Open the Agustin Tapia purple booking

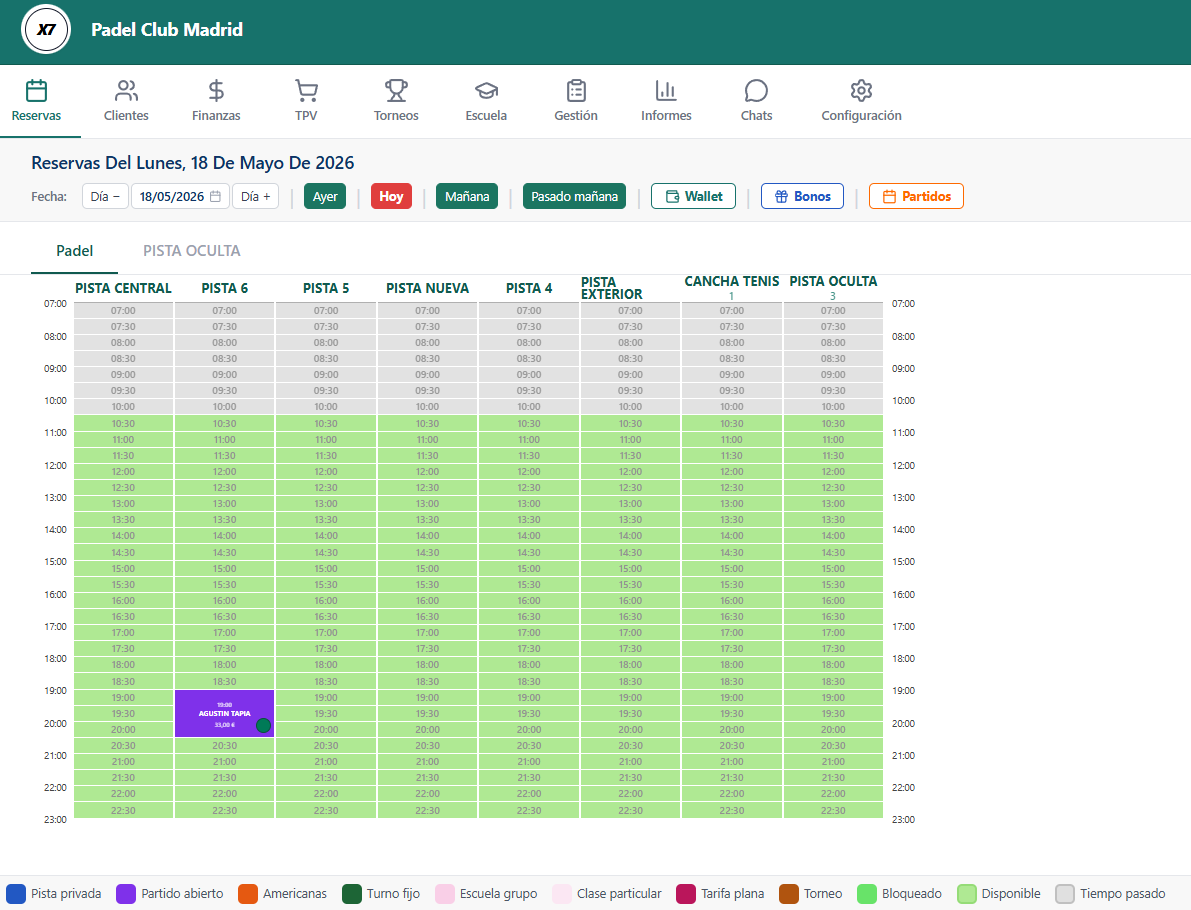(x=225, y=713)
